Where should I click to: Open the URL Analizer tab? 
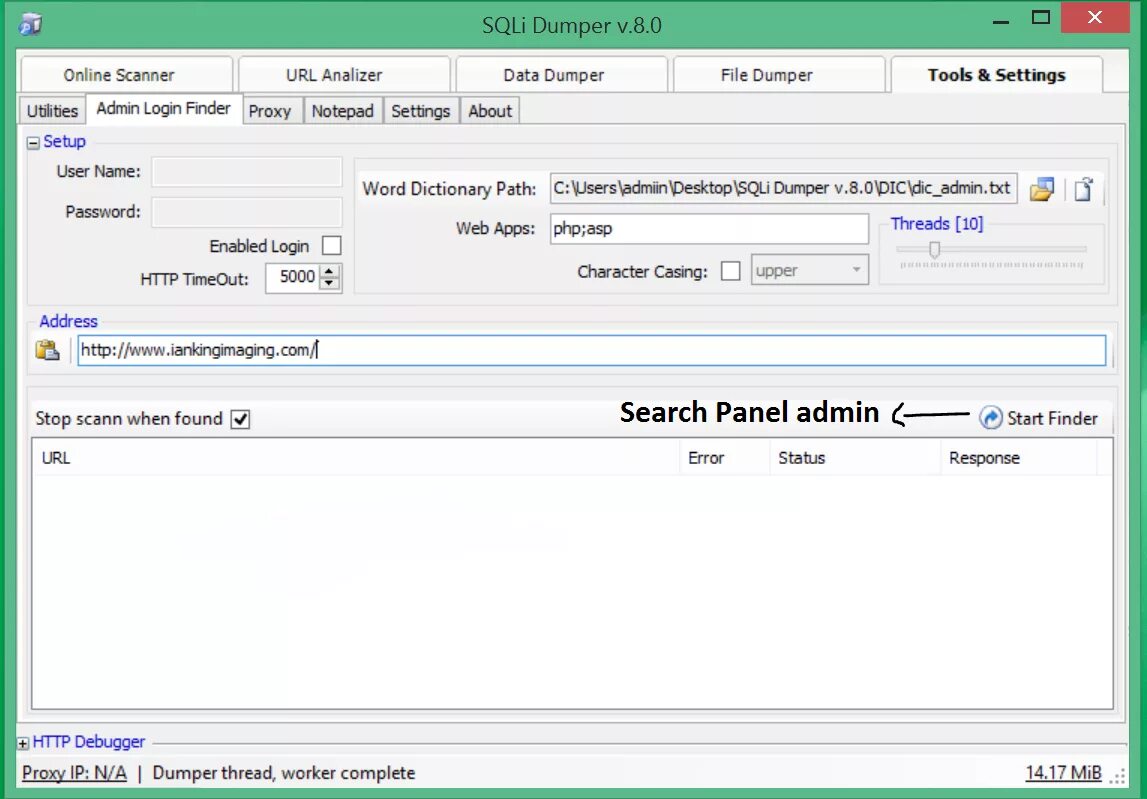pyautogui.click(x=344, y=75)
